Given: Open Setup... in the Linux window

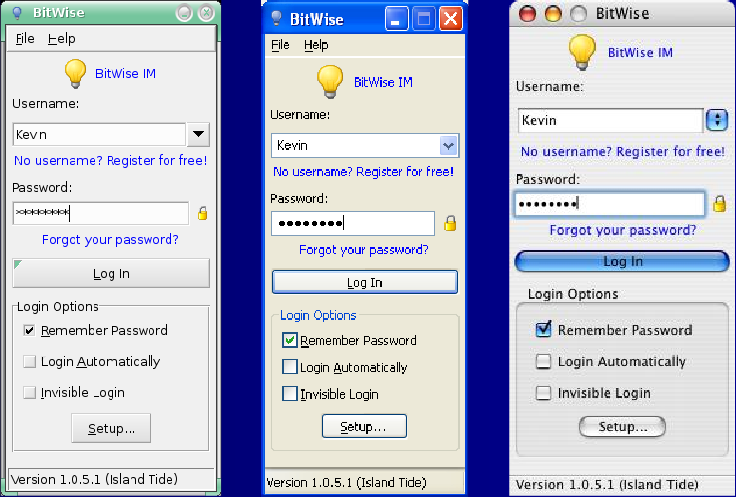Looking at the screenshot, I should click(111, 428).
